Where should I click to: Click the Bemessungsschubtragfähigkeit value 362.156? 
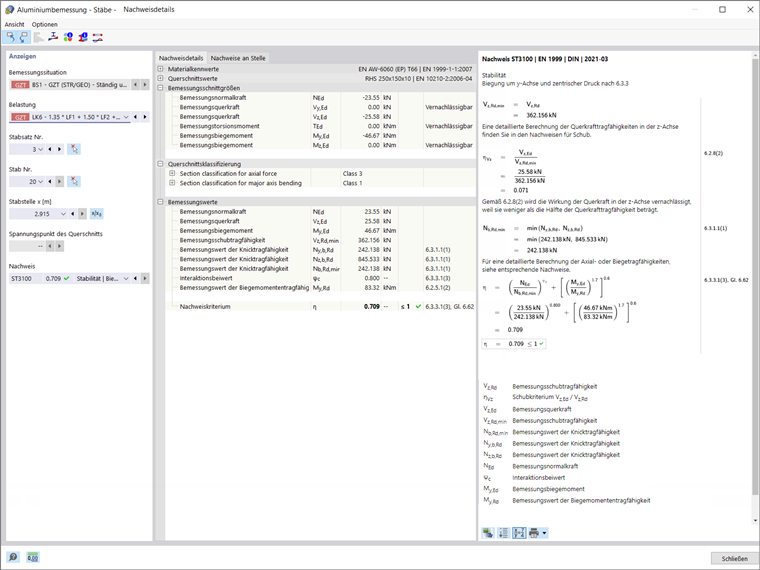368,240
